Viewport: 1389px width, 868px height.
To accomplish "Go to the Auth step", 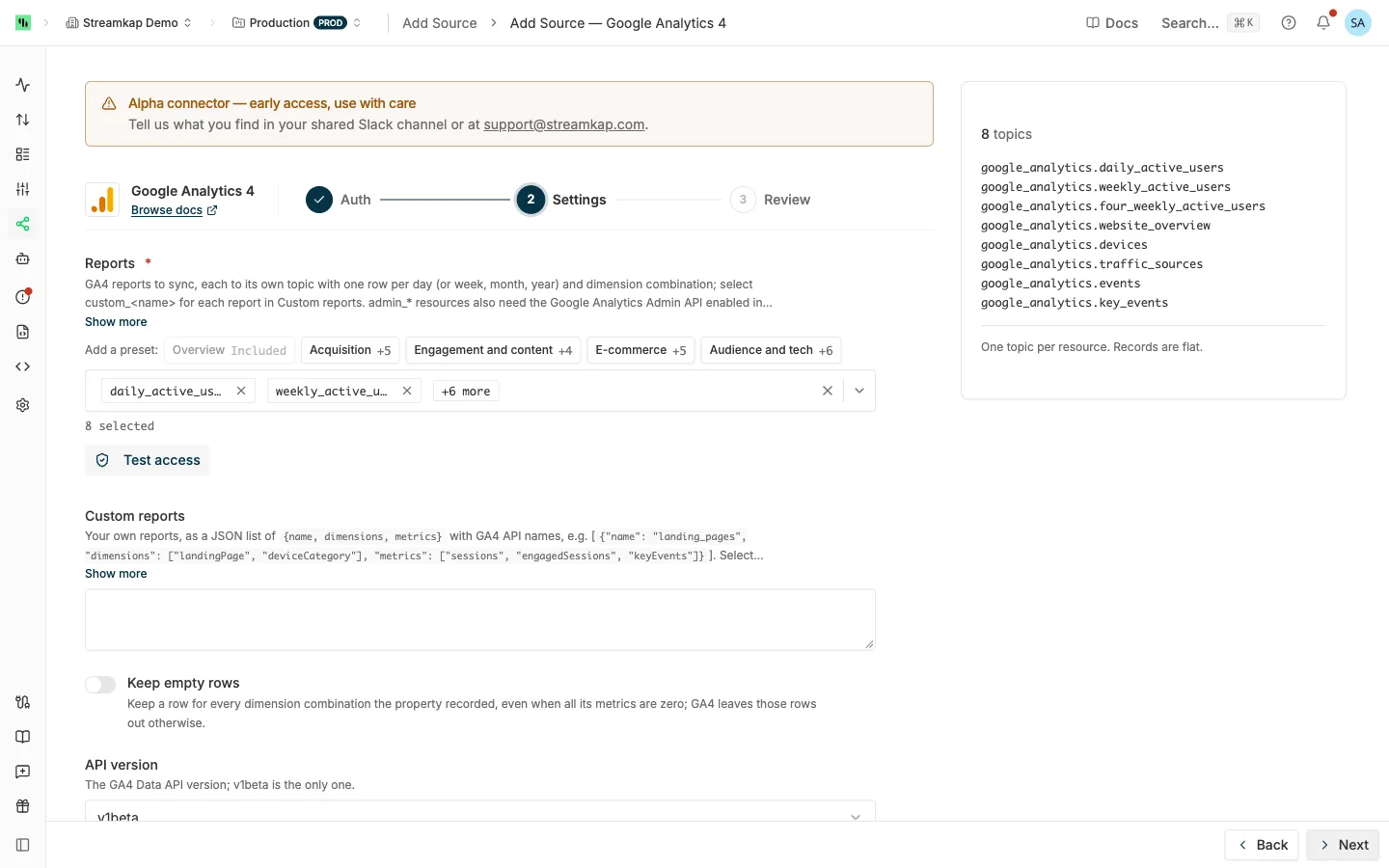I will point(339,200).
